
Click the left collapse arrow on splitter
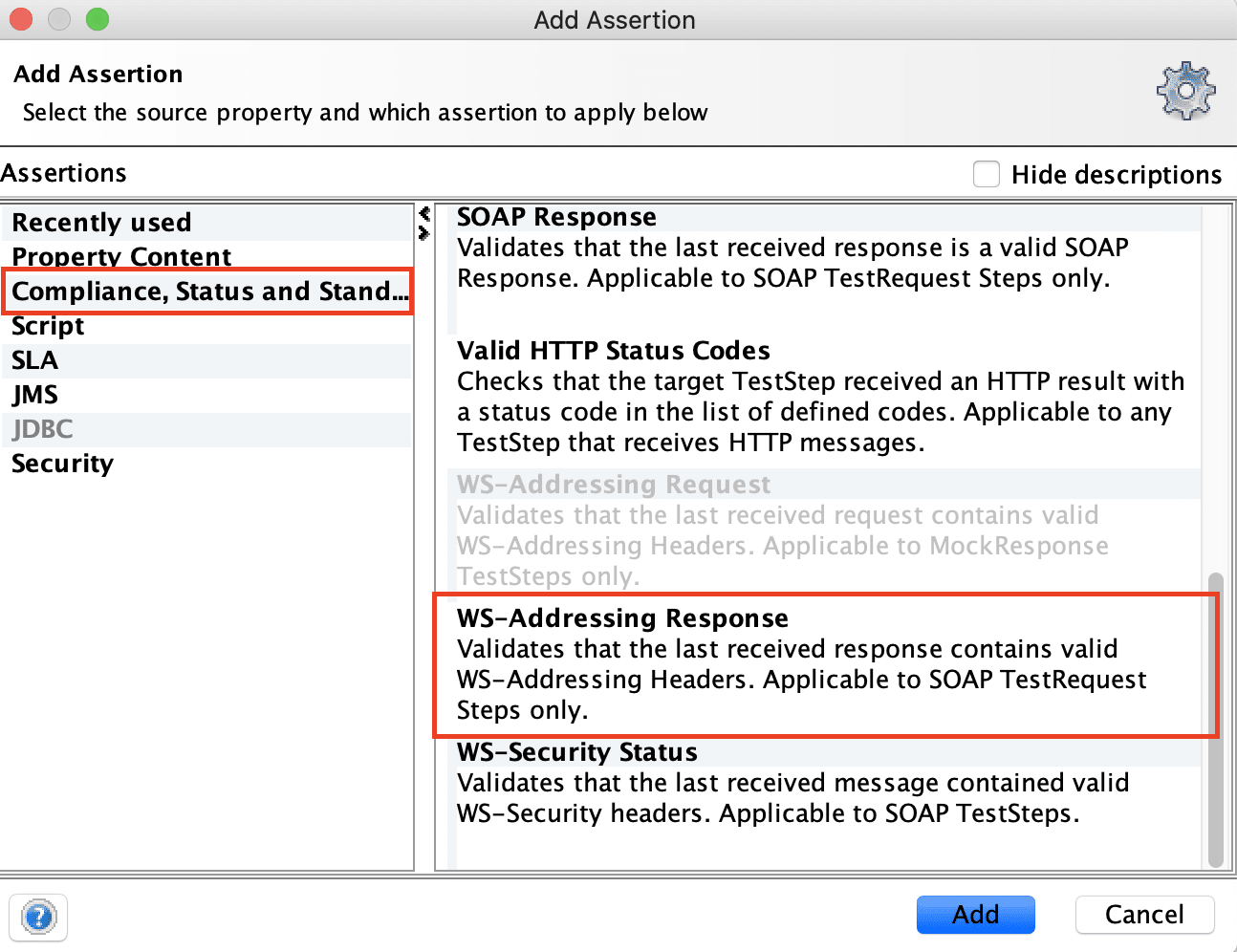click(x=424, y=213)
